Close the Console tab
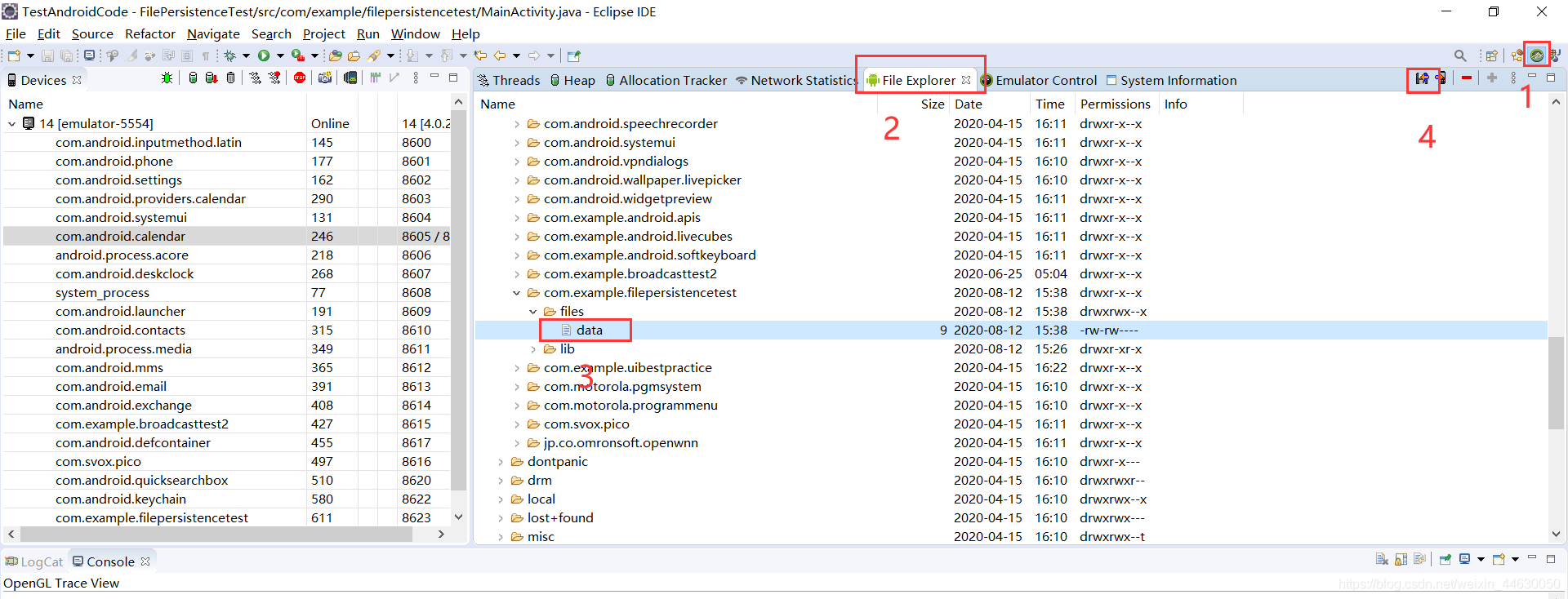1568x599 pixels. 145,561
